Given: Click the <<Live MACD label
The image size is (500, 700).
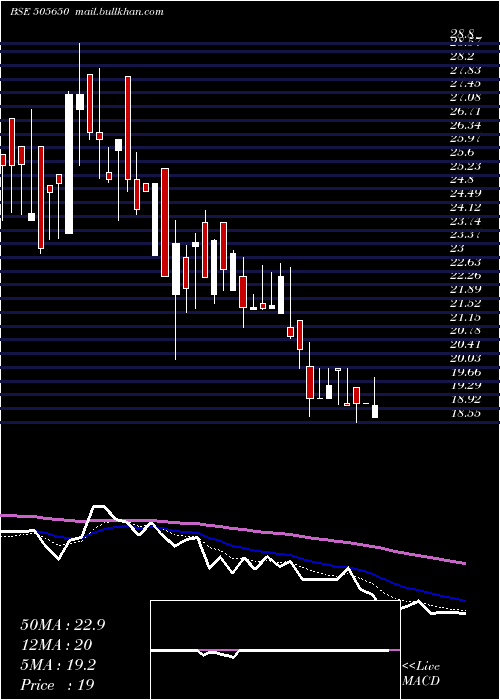Looking at the screenshot, I should (421, 673).
